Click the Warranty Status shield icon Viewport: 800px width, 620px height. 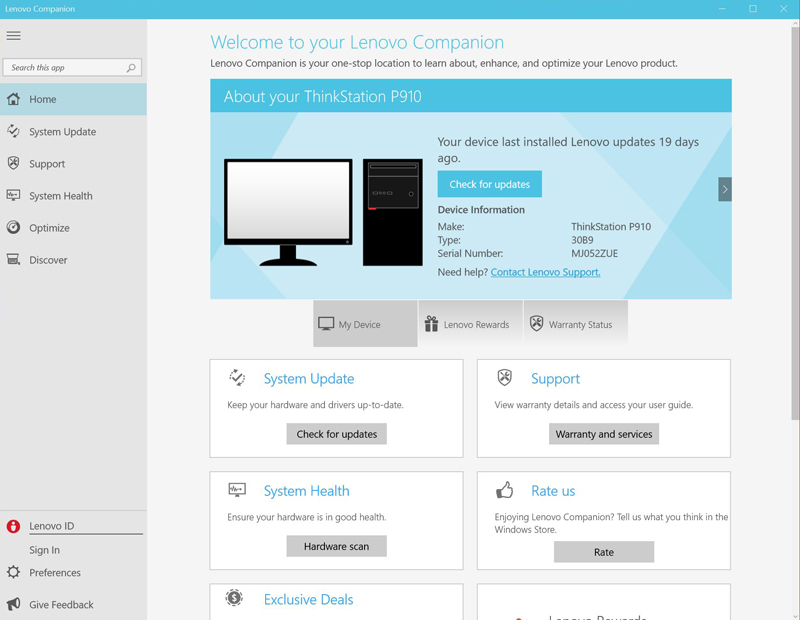(536, 324)
